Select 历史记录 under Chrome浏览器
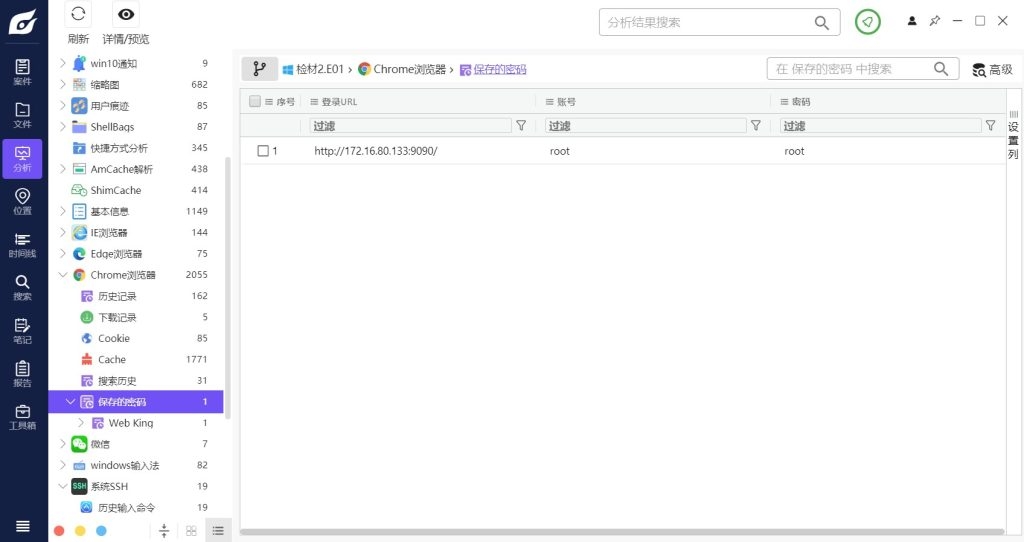Screen dimensions: 1024x542 [x=117, y=296]
